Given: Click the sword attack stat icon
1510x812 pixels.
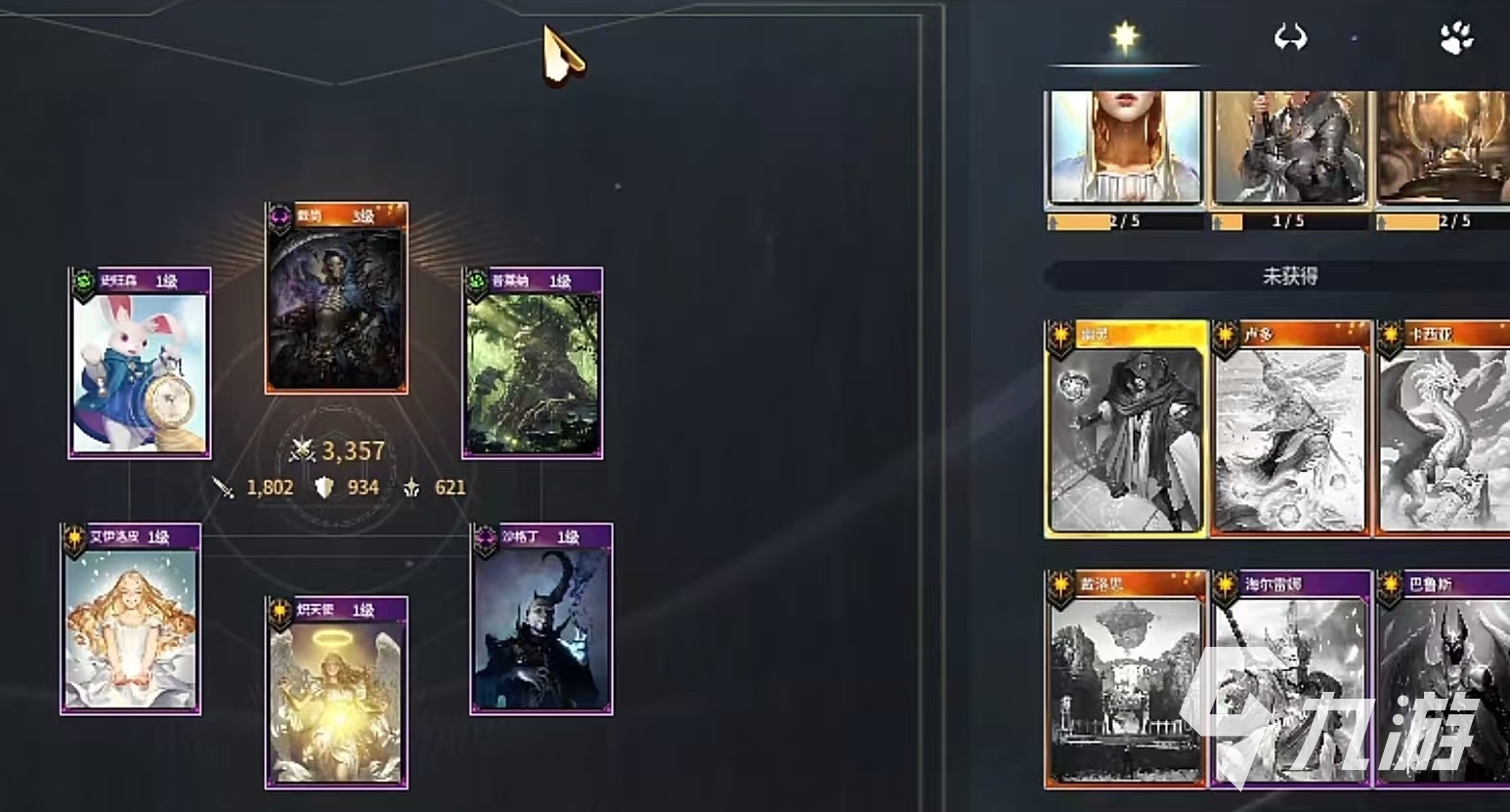Looking at the screenshot, I should [x=224, y=487].
